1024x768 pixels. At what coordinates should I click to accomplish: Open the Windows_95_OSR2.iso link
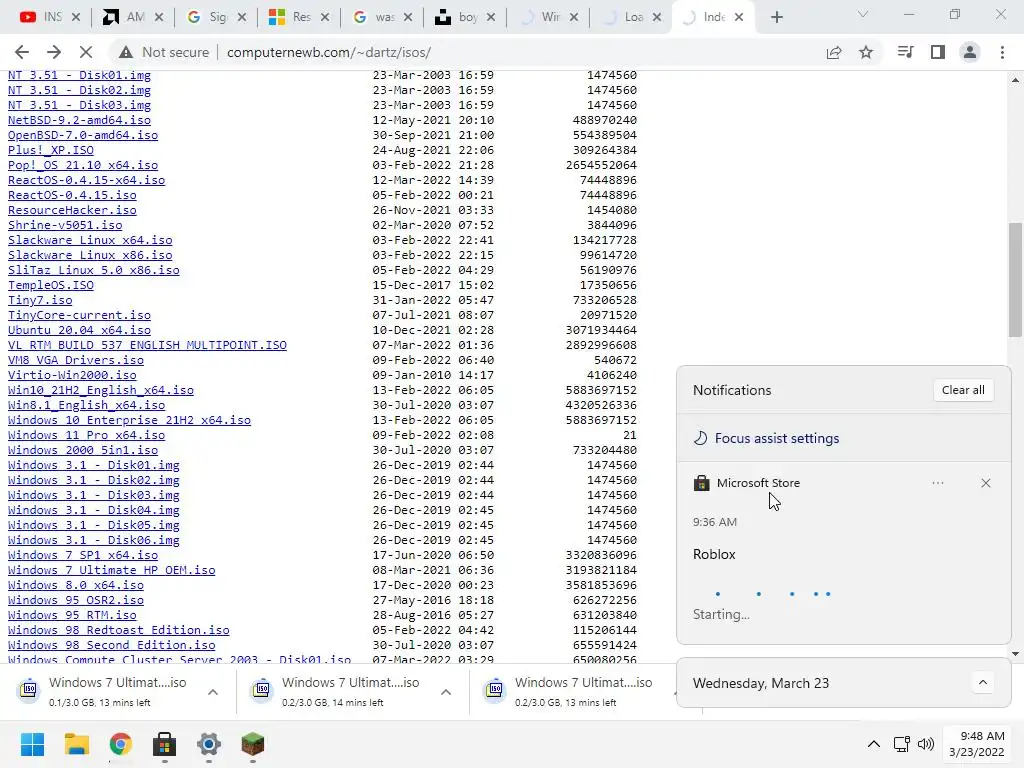pyautogui.click(x=76, y=600)
